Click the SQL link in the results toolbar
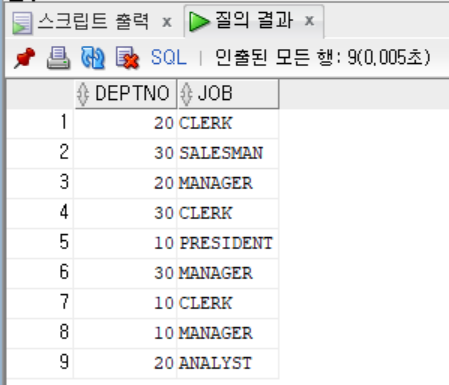Viewport: 449px width, 385px height. pyautogui.click(x=168, y=57)
